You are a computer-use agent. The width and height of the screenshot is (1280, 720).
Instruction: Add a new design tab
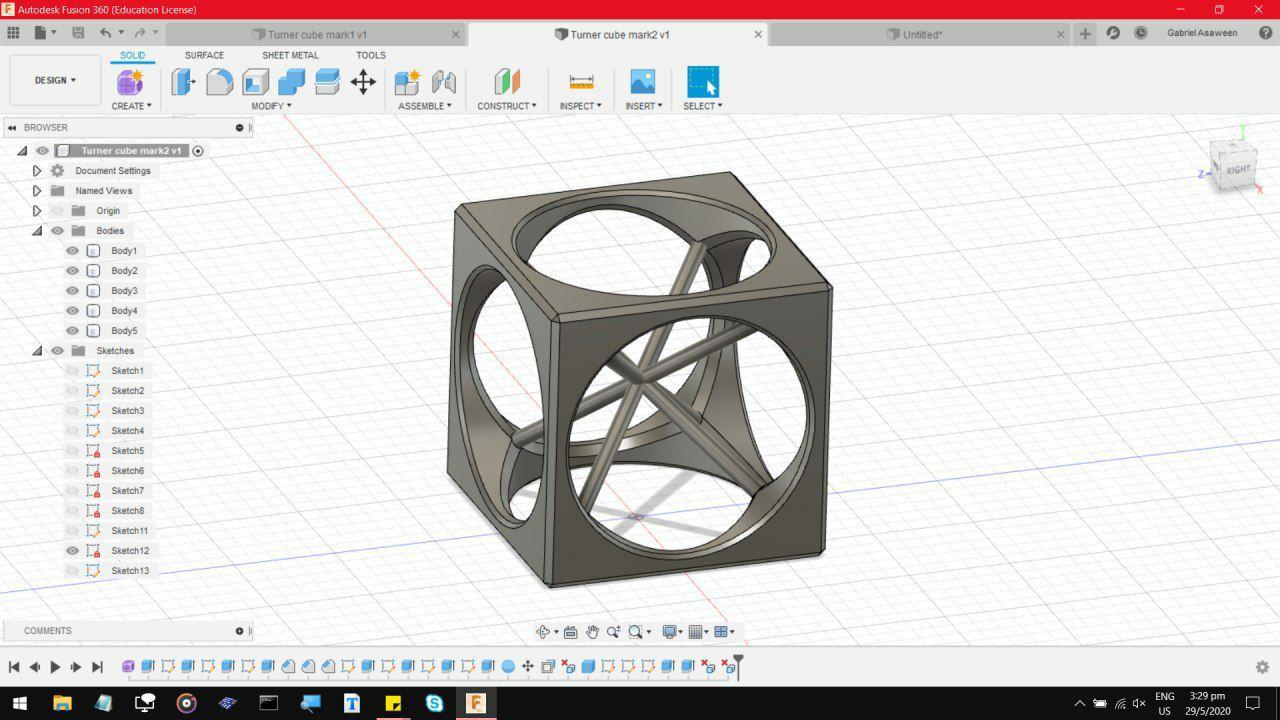click(1085, 33)
